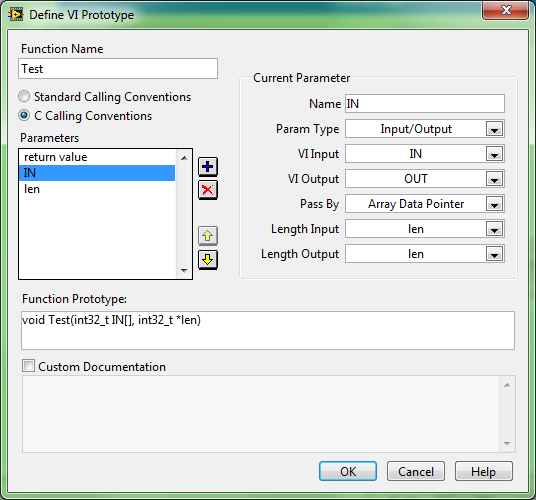The width and height of the screenshot is (536, 500).
Task: Click the Function Name text field
Action: coord(118,69)
